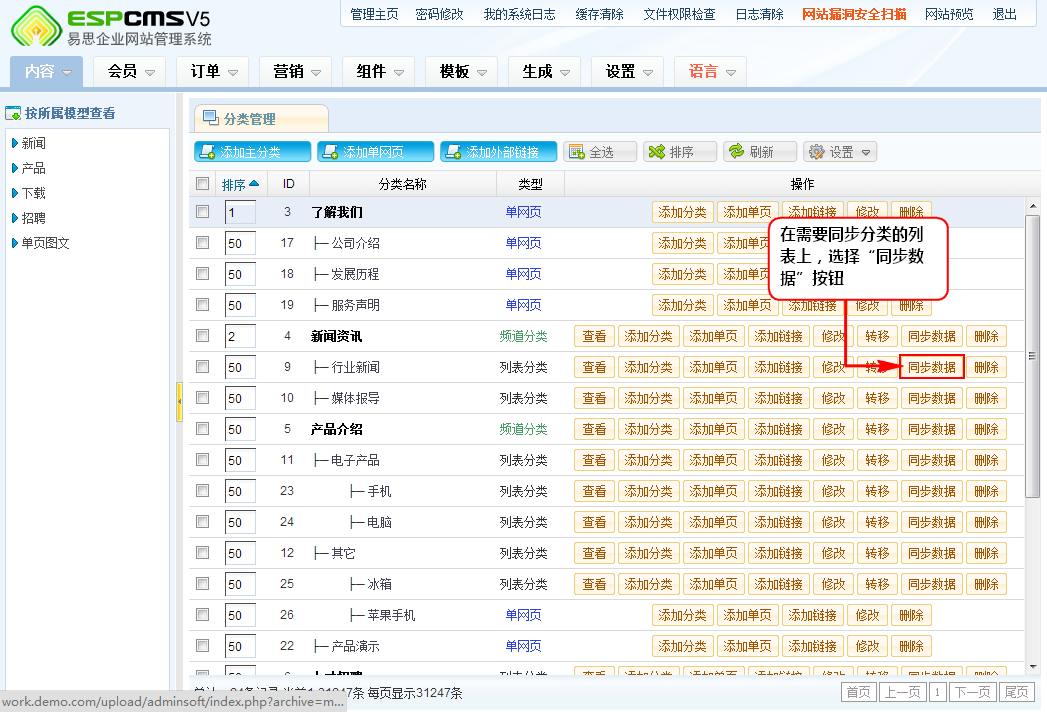Click 首页 pagination button
The image size is (1047, 712).
(859, 692)
